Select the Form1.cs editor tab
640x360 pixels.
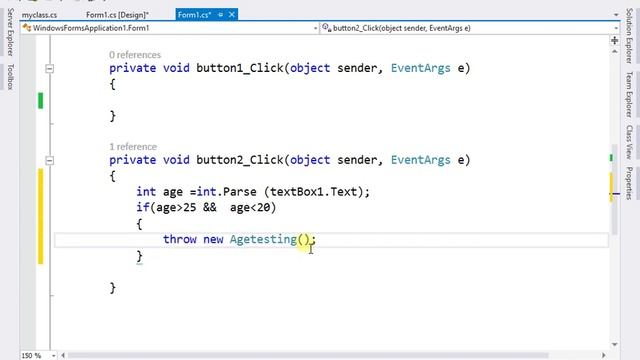194,15
